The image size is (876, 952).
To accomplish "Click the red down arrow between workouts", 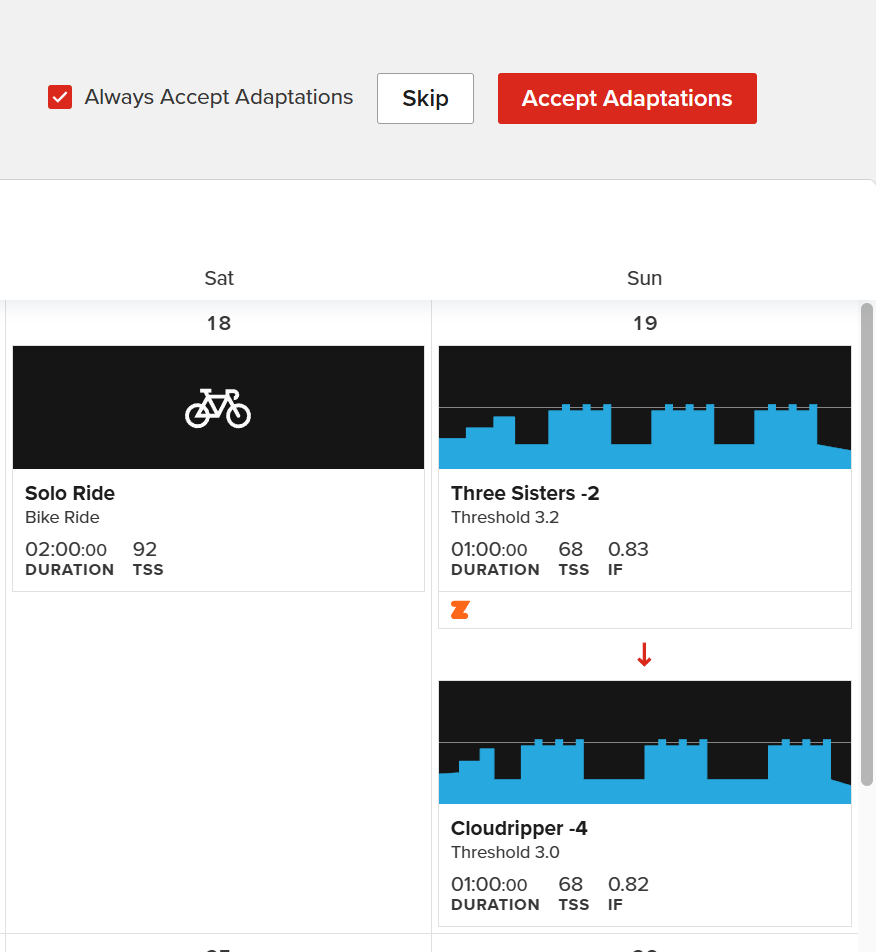I will [x=644, y=655].
